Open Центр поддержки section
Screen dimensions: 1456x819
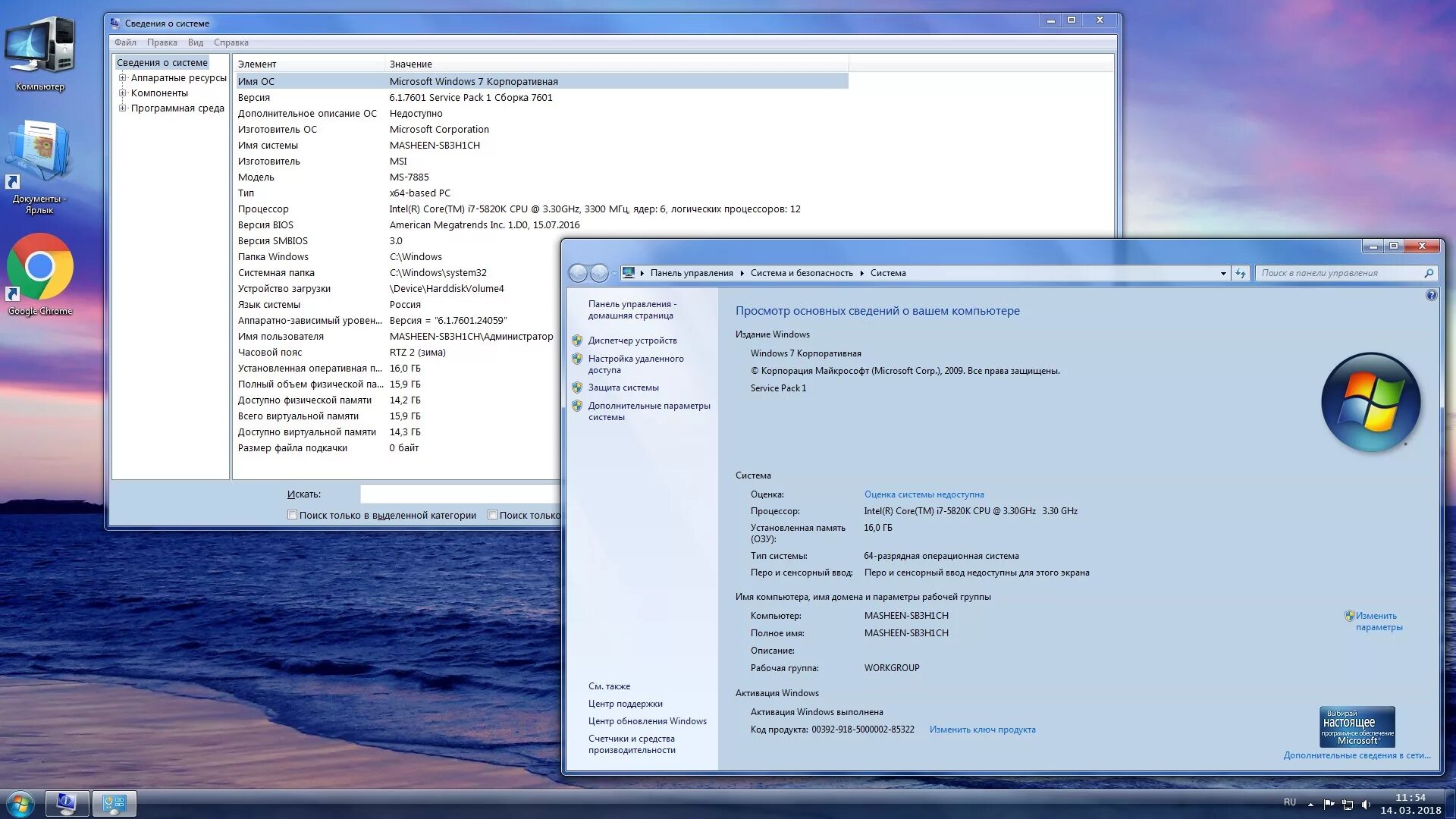pyautogui.click(x=624, y=704)
